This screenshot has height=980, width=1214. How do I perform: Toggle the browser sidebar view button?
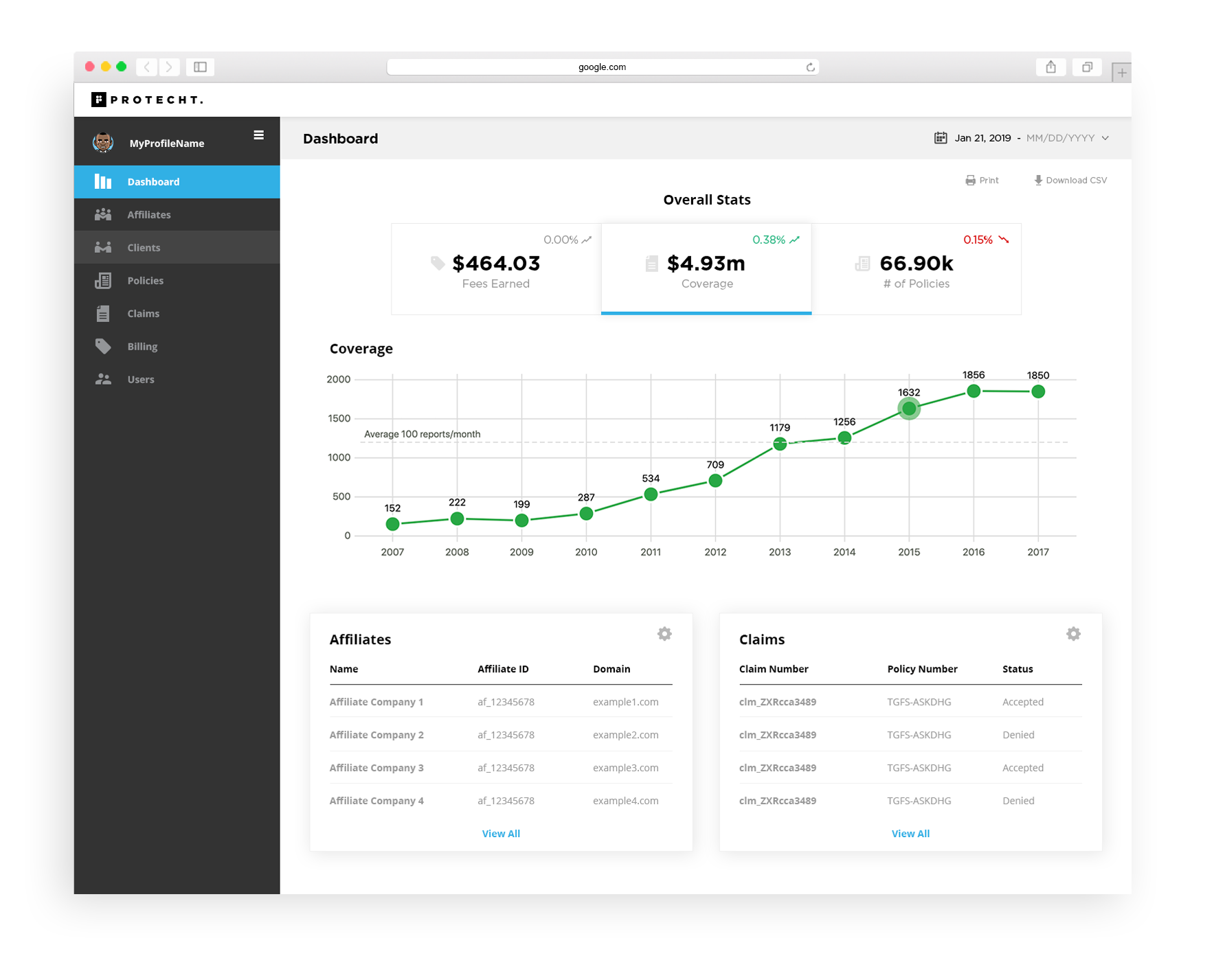[200, 67]
